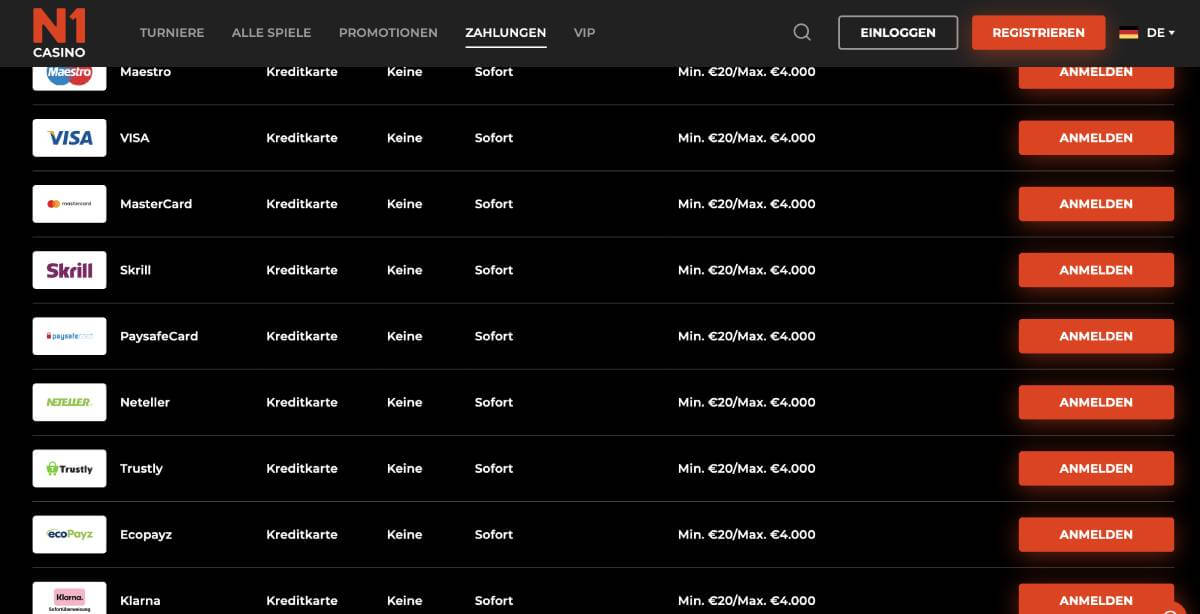This screenshot has width=1200, height=614.
Task: Click Anmelden in the Klarna row
Action: click(1096, 599)
